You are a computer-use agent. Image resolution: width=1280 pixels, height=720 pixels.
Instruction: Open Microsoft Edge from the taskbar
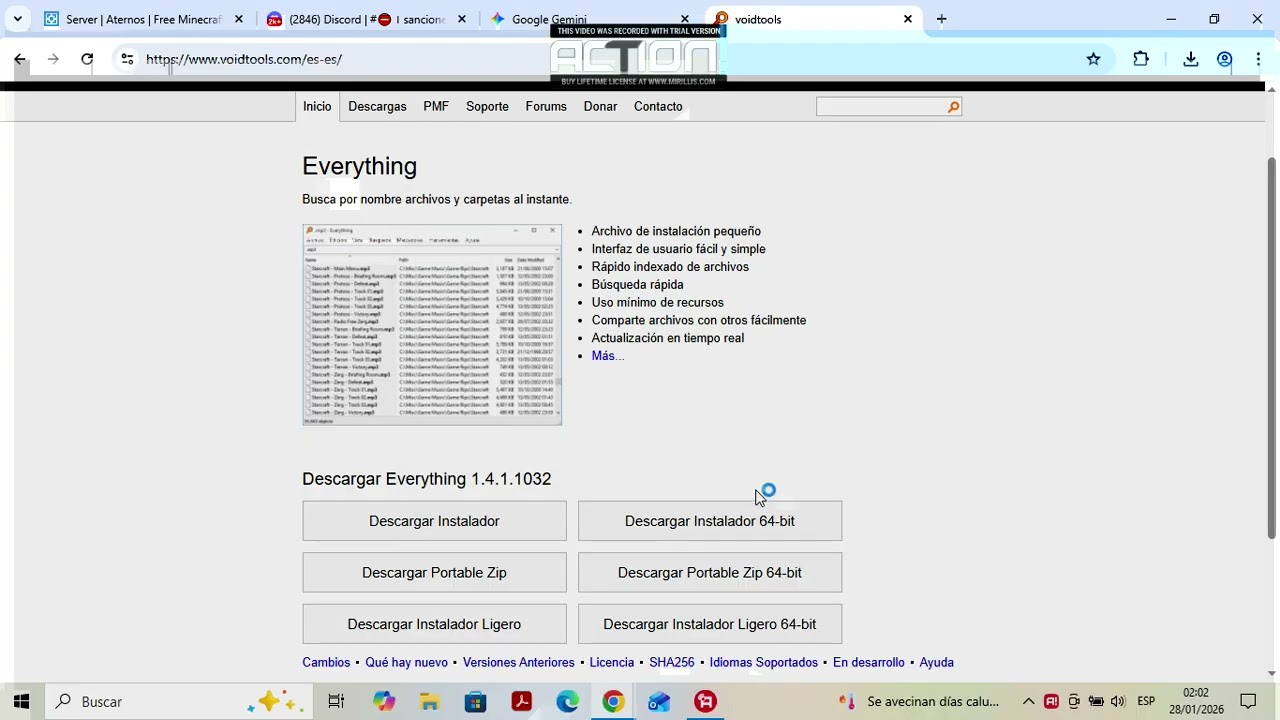pos(567,701)
